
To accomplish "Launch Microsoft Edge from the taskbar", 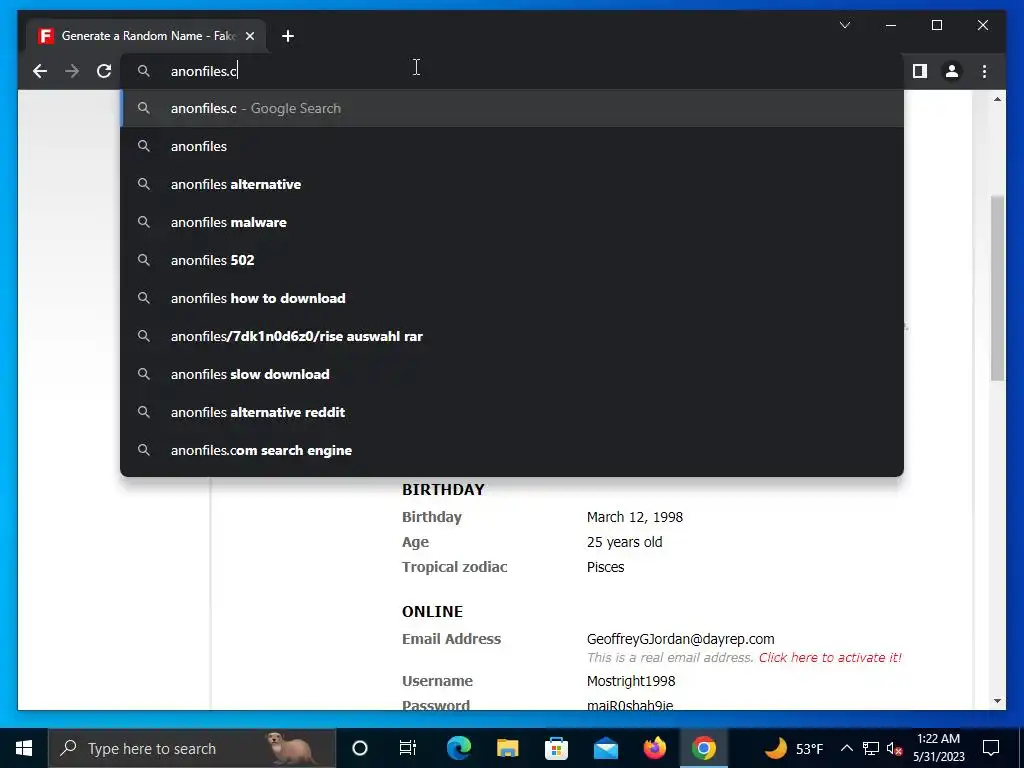I will [458, 748].
